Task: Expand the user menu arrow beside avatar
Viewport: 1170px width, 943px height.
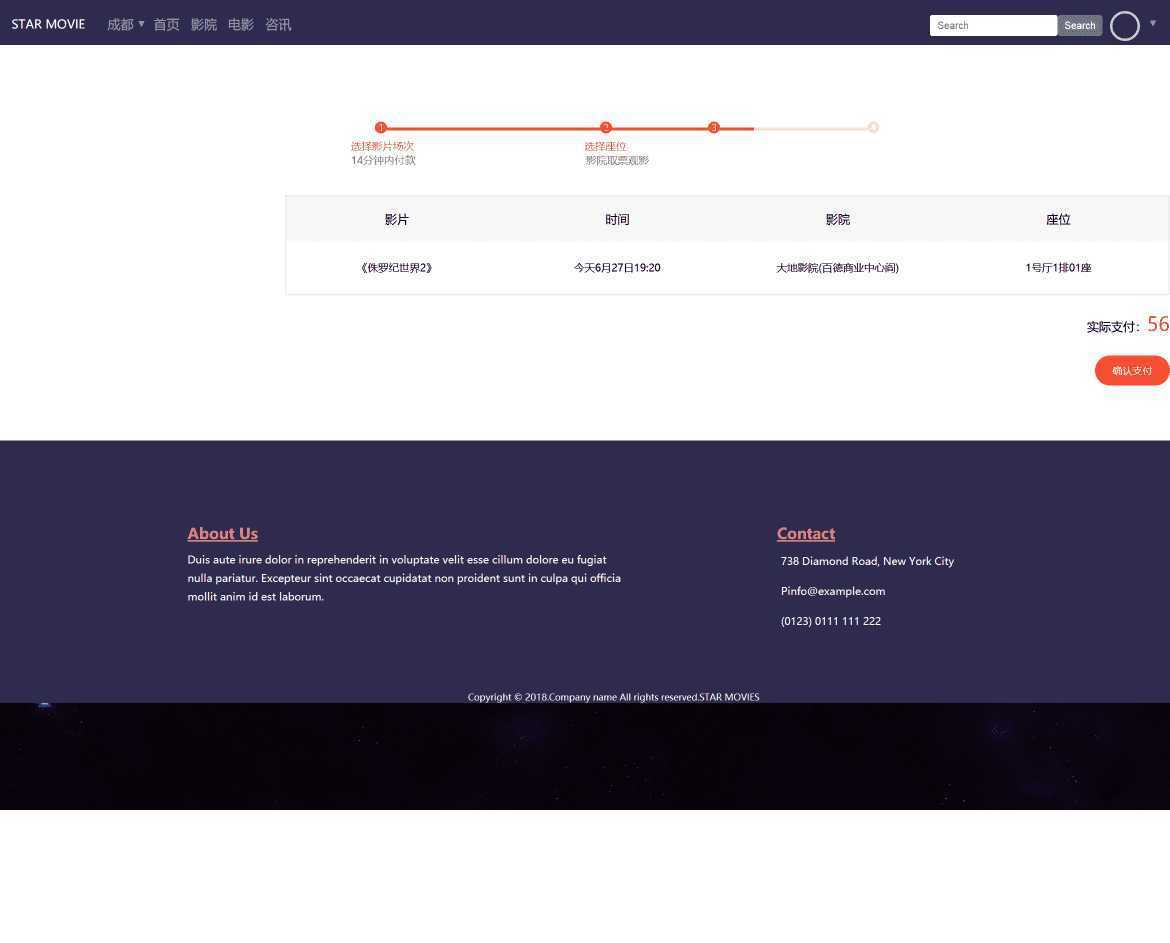Action: point(1153,23)
